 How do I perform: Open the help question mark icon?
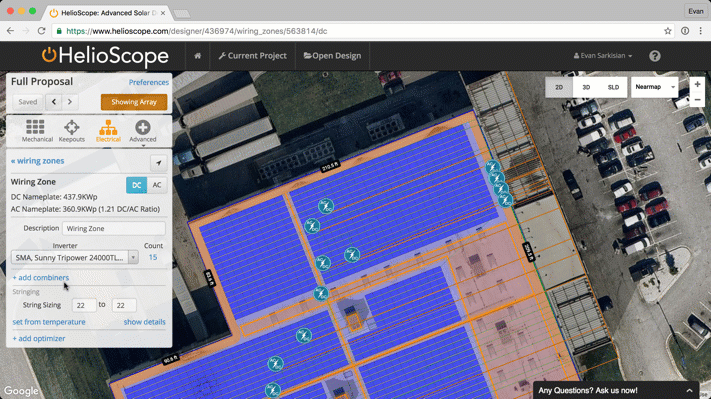(x=655, y=56)
